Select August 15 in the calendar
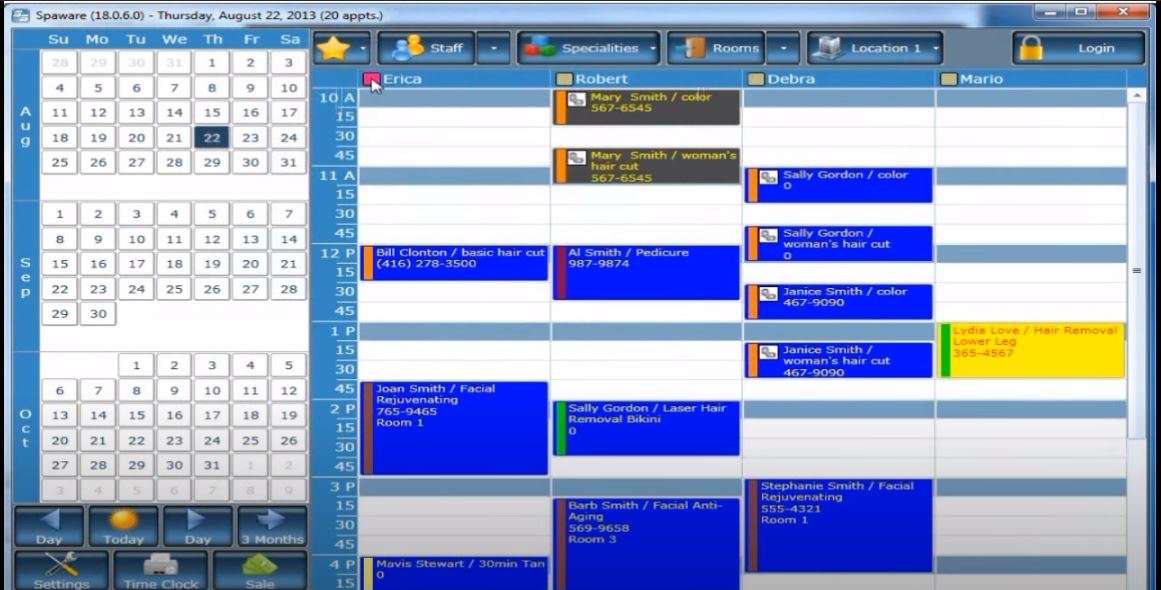 tap(213, 113)
